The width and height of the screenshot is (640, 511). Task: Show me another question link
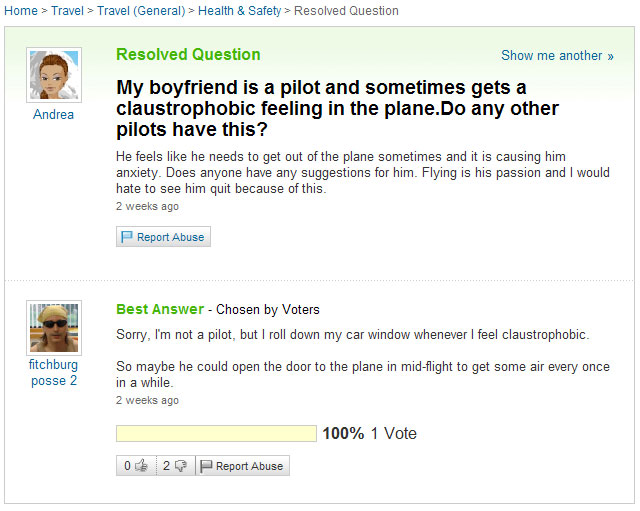(x=551, y=56)
